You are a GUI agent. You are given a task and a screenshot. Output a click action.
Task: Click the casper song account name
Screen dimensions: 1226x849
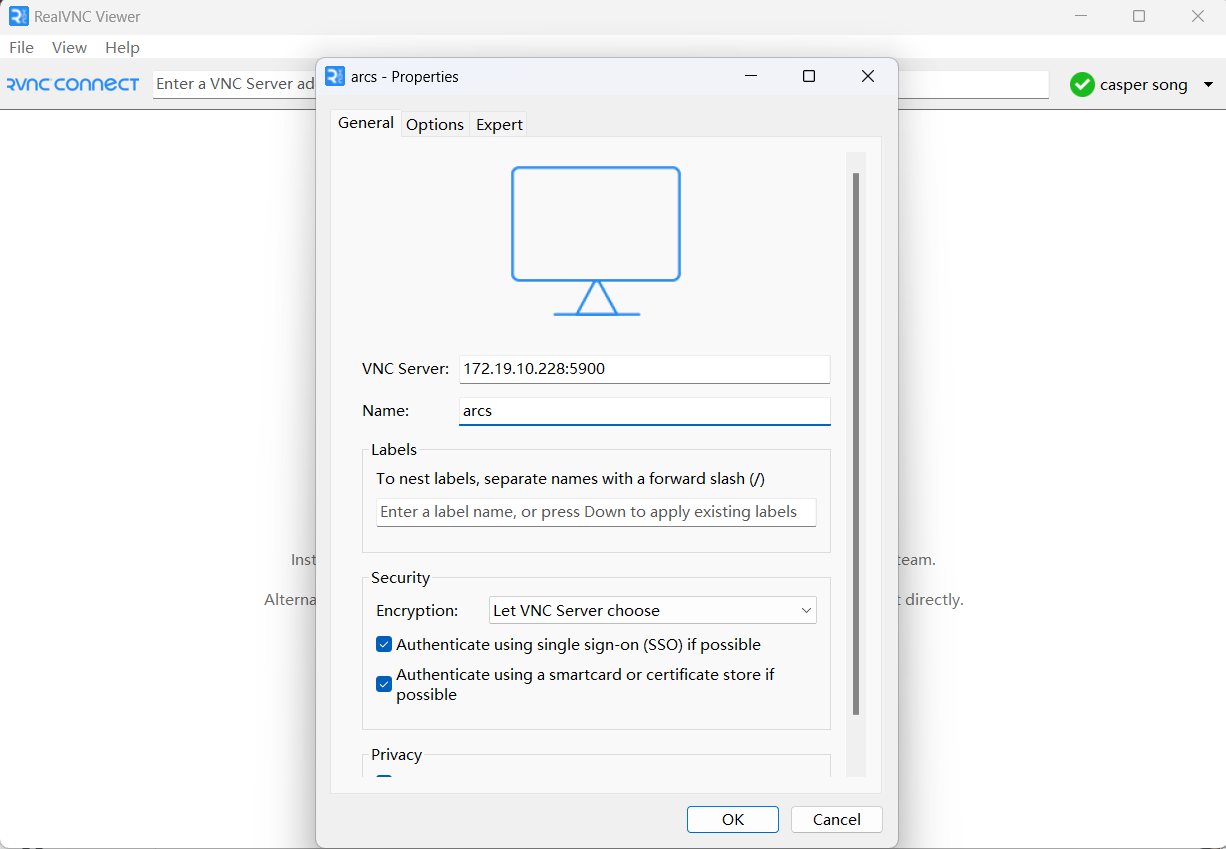point(1144,85)
